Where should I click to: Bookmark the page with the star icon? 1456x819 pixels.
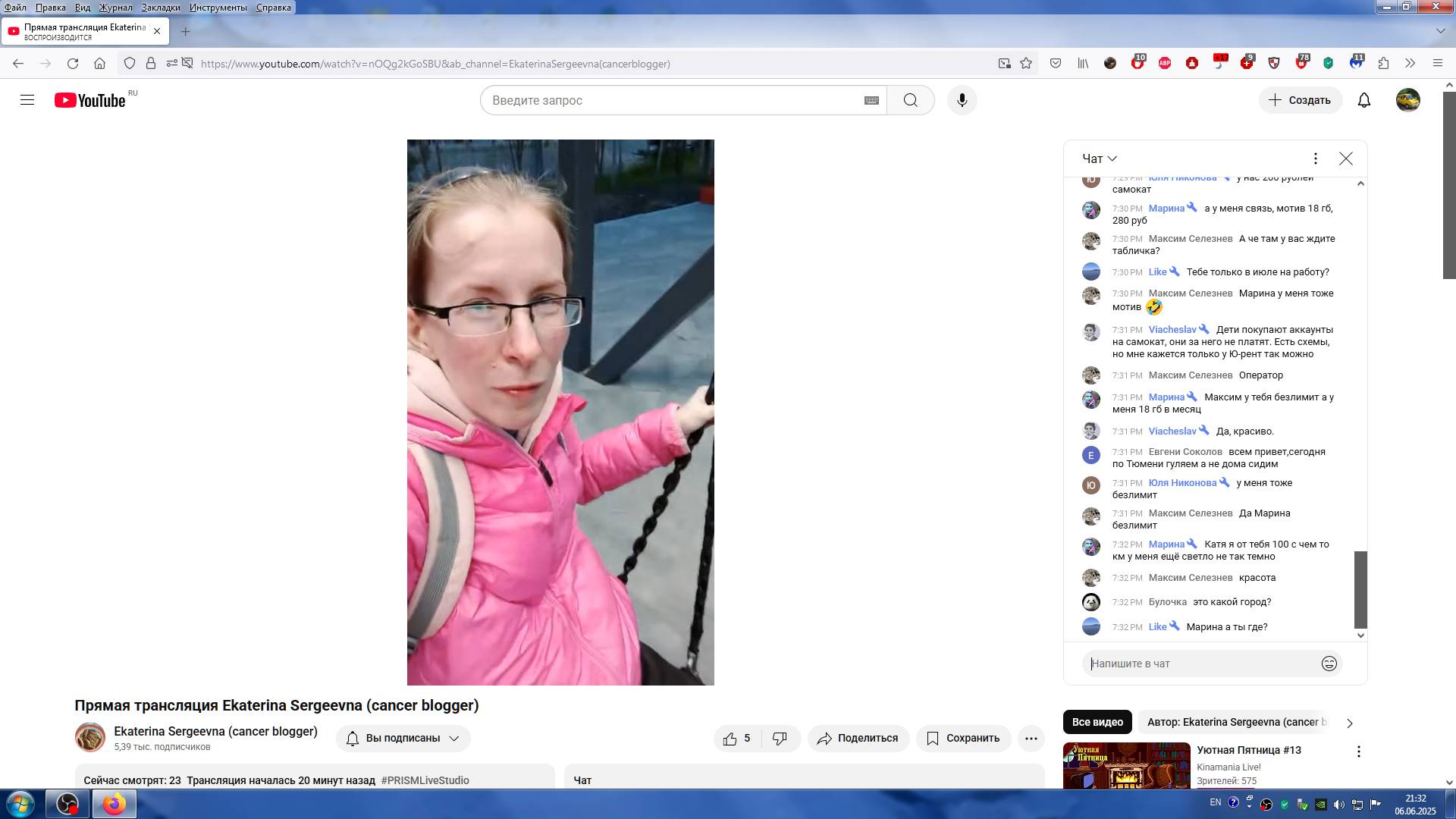tap(1026, 64)
